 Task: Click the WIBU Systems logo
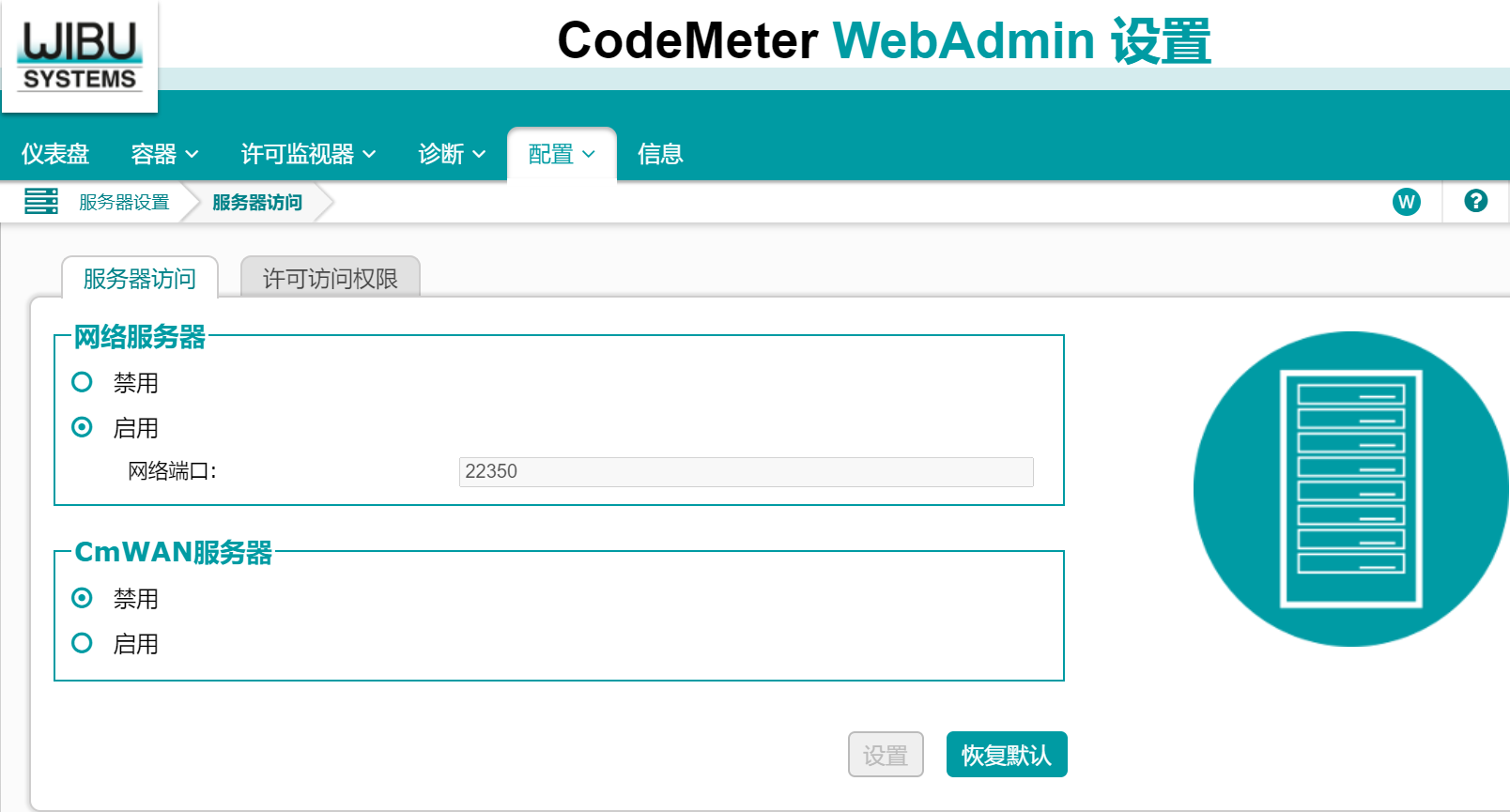[80, 57]
